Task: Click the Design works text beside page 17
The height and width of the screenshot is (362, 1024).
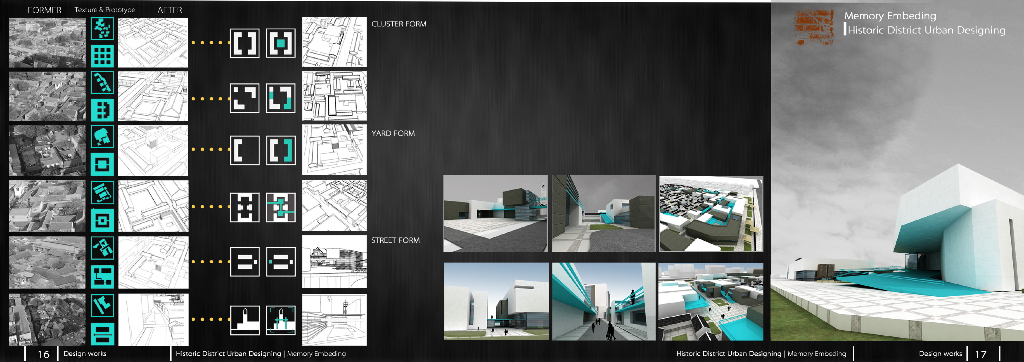Action: 940,354
